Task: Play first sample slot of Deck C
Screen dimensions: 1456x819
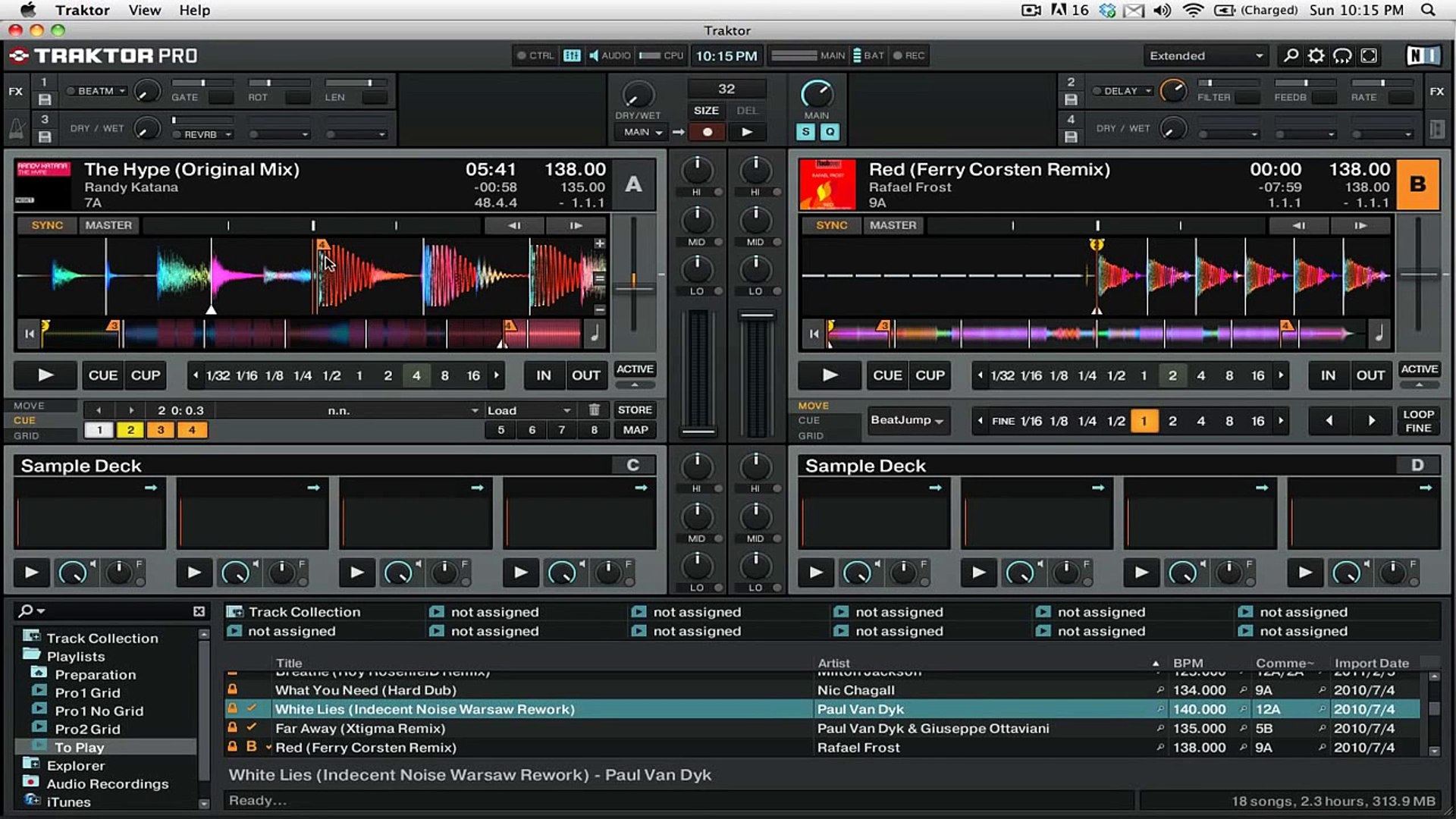Action: coord(31,572)
